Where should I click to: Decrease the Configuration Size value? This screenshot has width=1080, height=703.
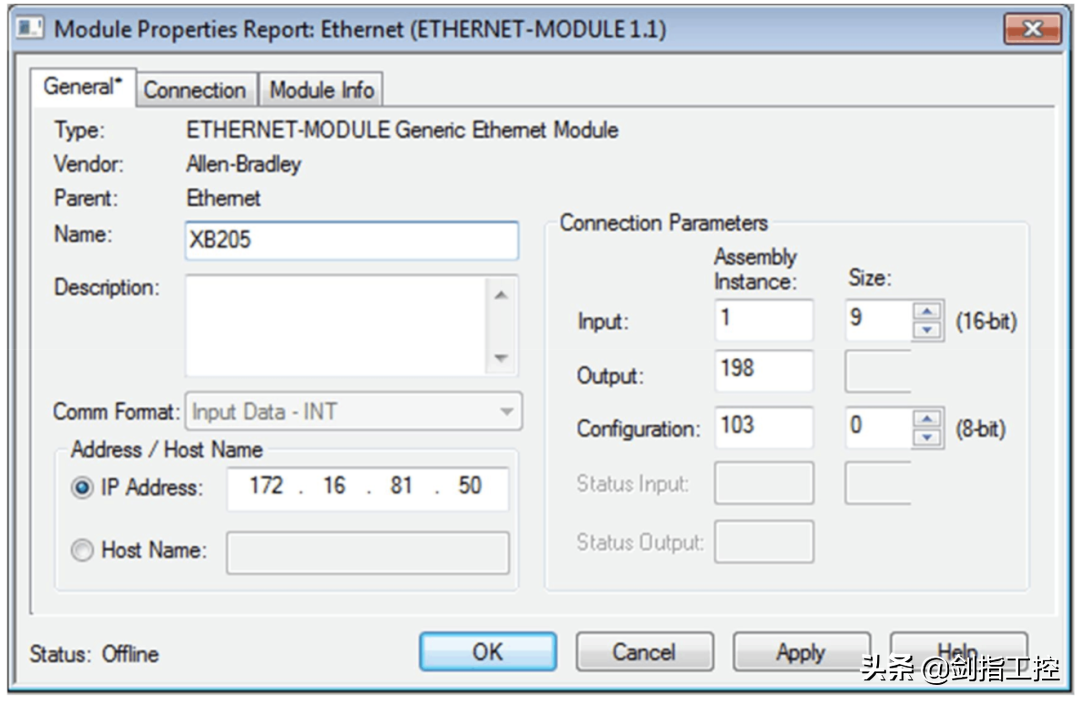pyautogui.click(x=929, y=438)
